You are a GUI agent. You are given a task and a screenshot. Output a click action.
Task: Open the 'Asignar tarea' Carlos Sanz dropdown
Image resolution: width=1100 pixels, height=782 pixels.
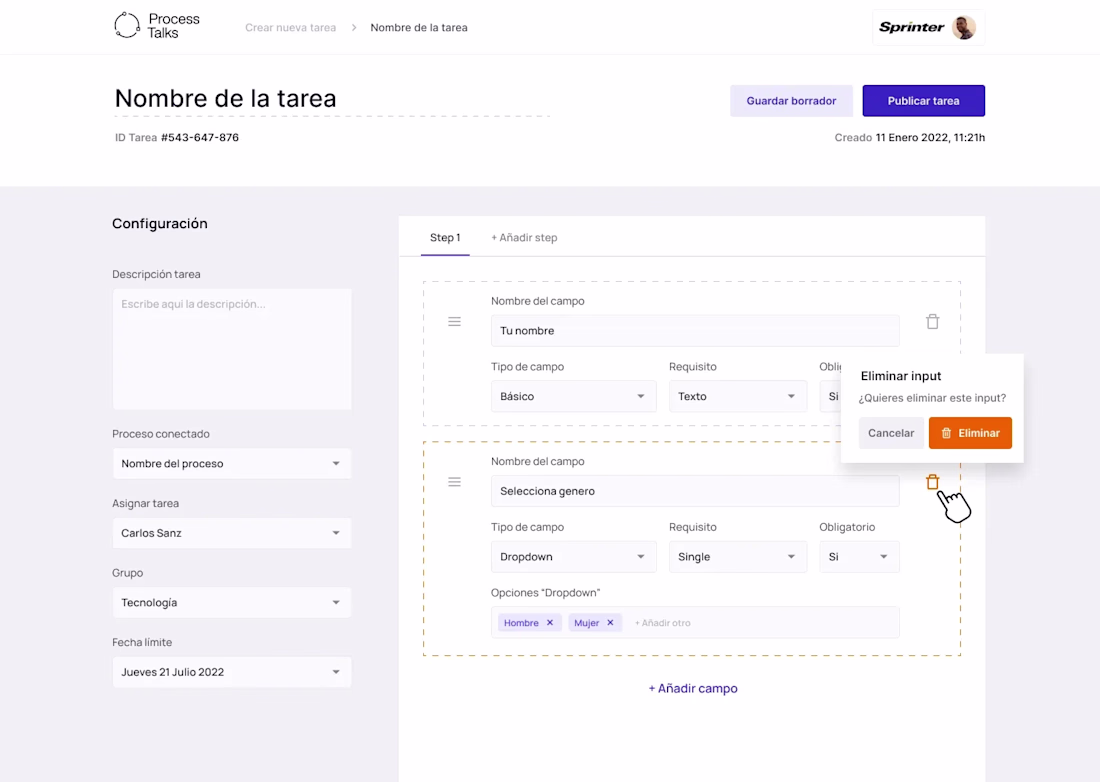coord(232,533)
